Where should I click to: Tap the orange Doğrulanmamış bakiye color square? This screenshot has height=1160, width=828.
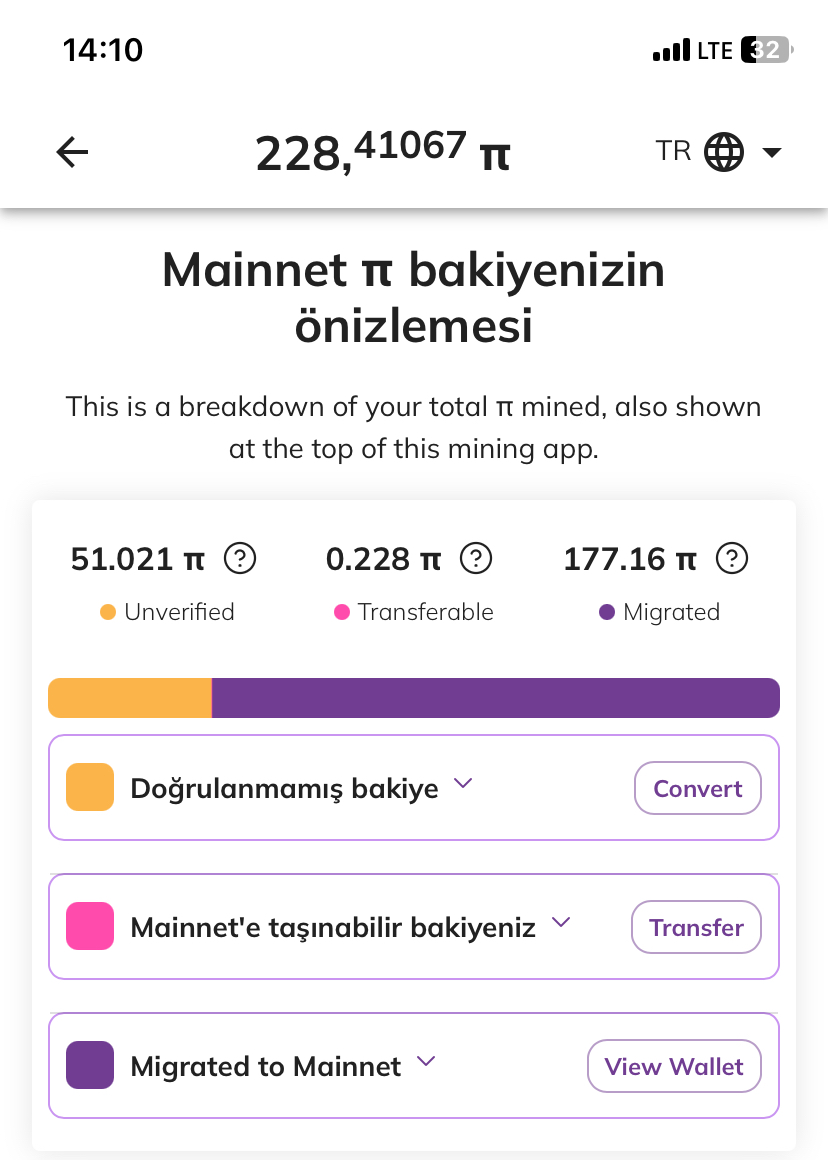pos(90,787)
